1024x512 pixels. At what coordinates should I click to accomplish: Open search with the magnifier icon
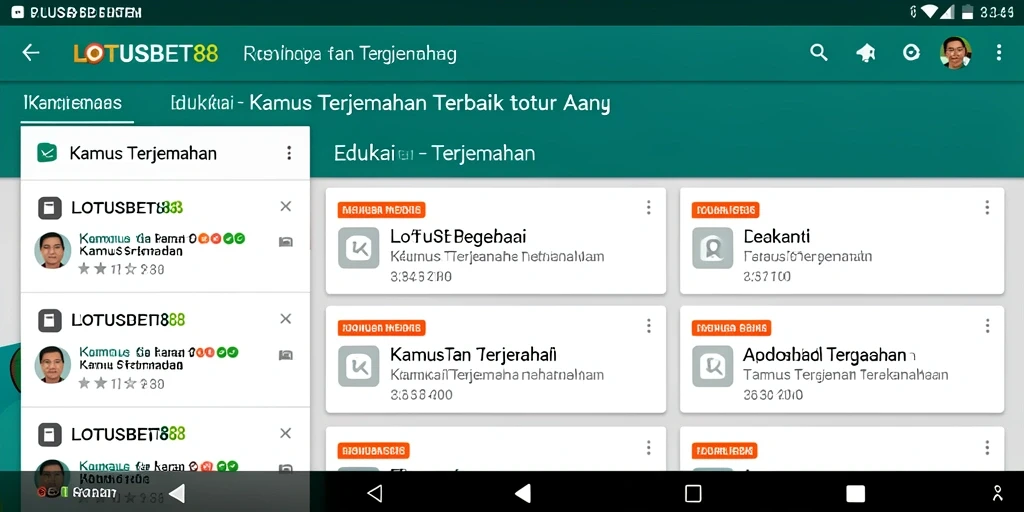click(819, 53)
